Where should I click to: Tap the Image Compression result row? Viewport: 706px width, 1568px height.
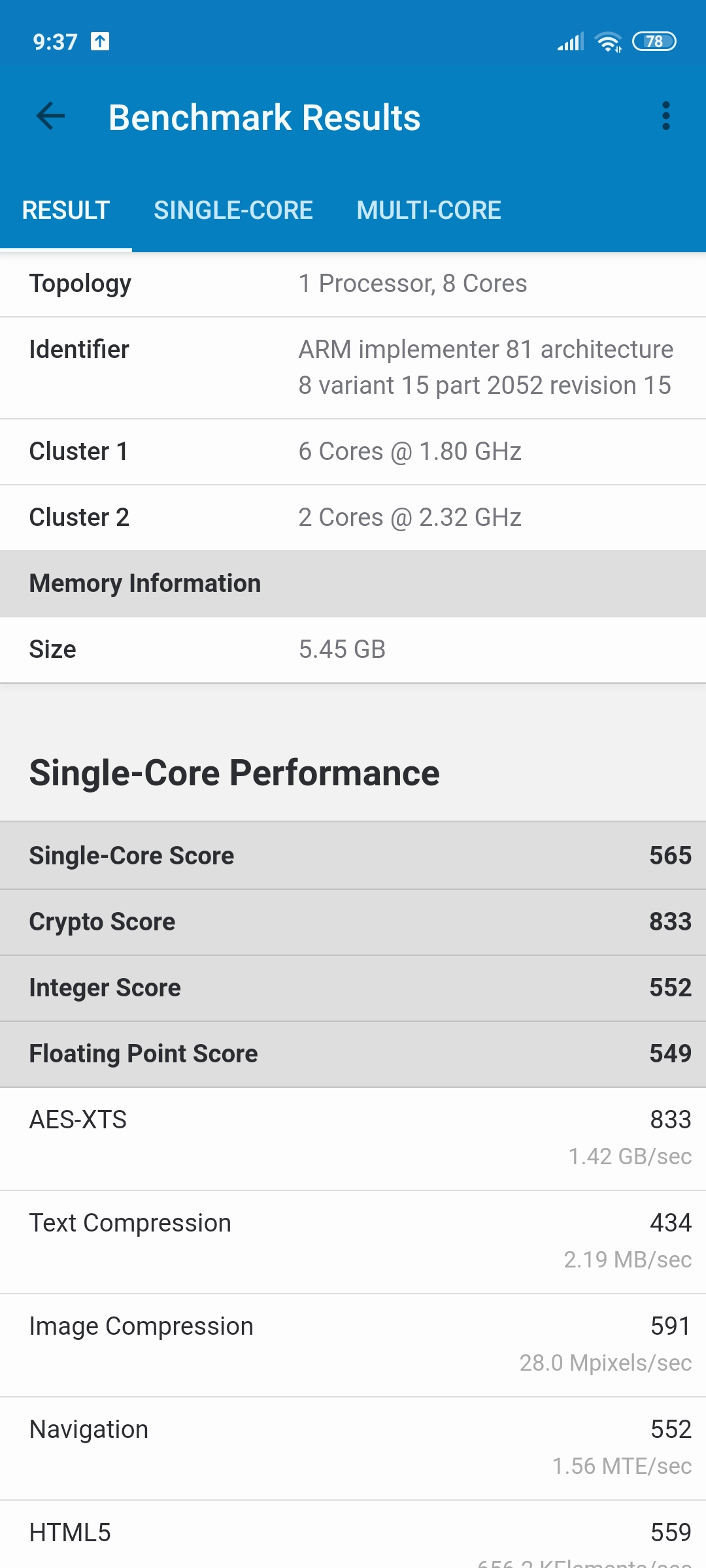[353, 1345]
